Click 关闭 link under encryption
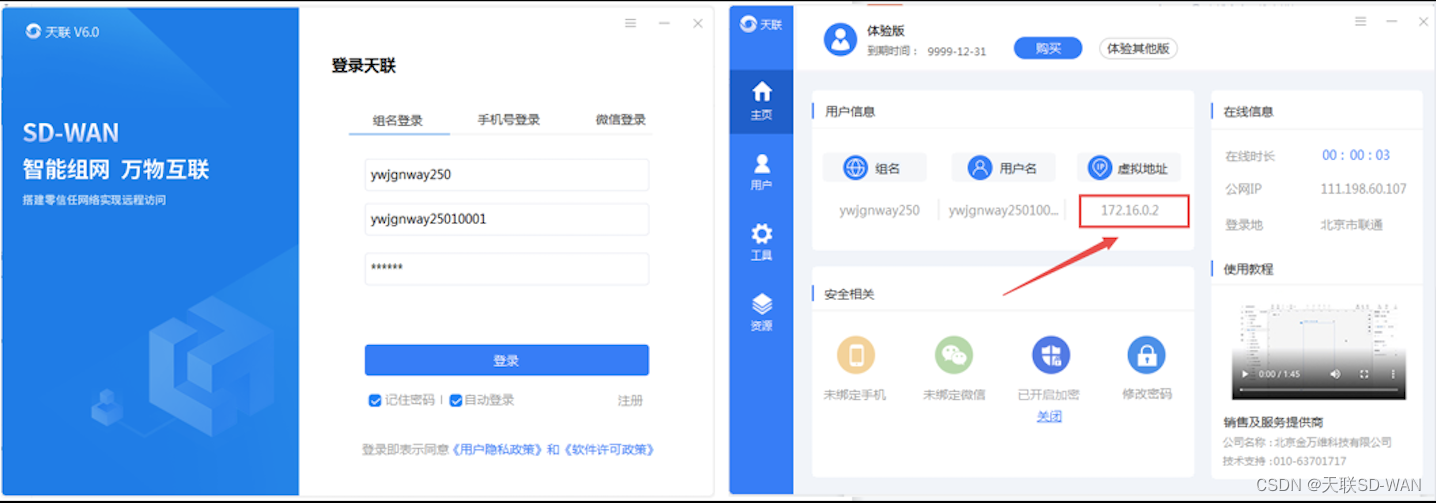 pyautogui.click(x=1049, y=416)
